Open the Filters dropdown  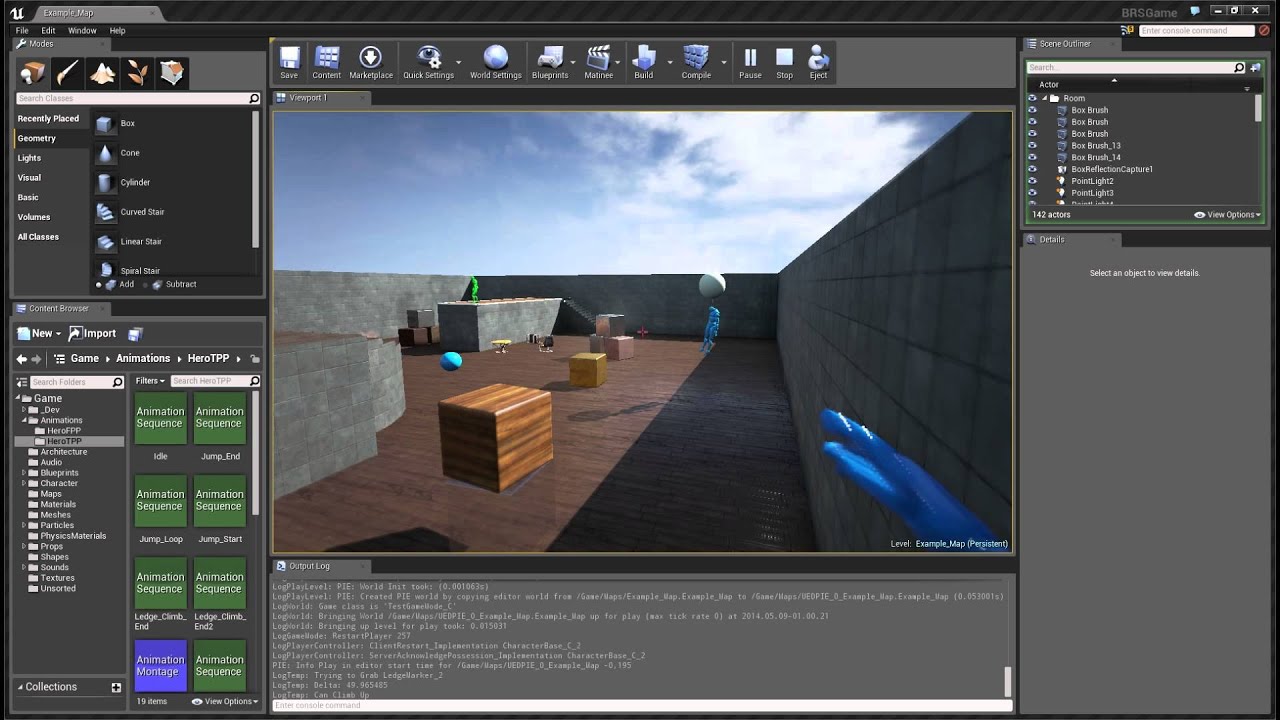tap(150, 381)
